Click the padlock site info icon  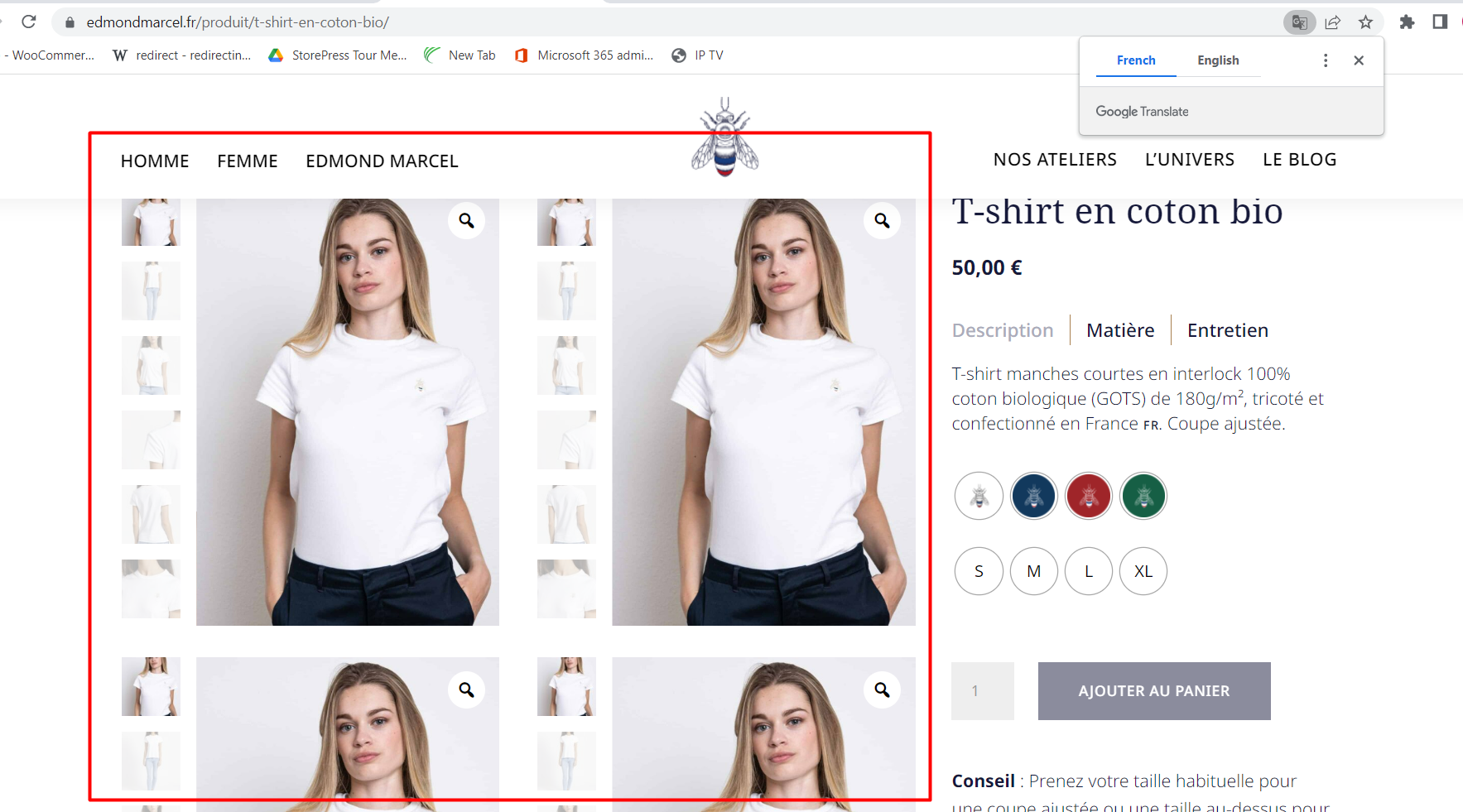(70, 22)
